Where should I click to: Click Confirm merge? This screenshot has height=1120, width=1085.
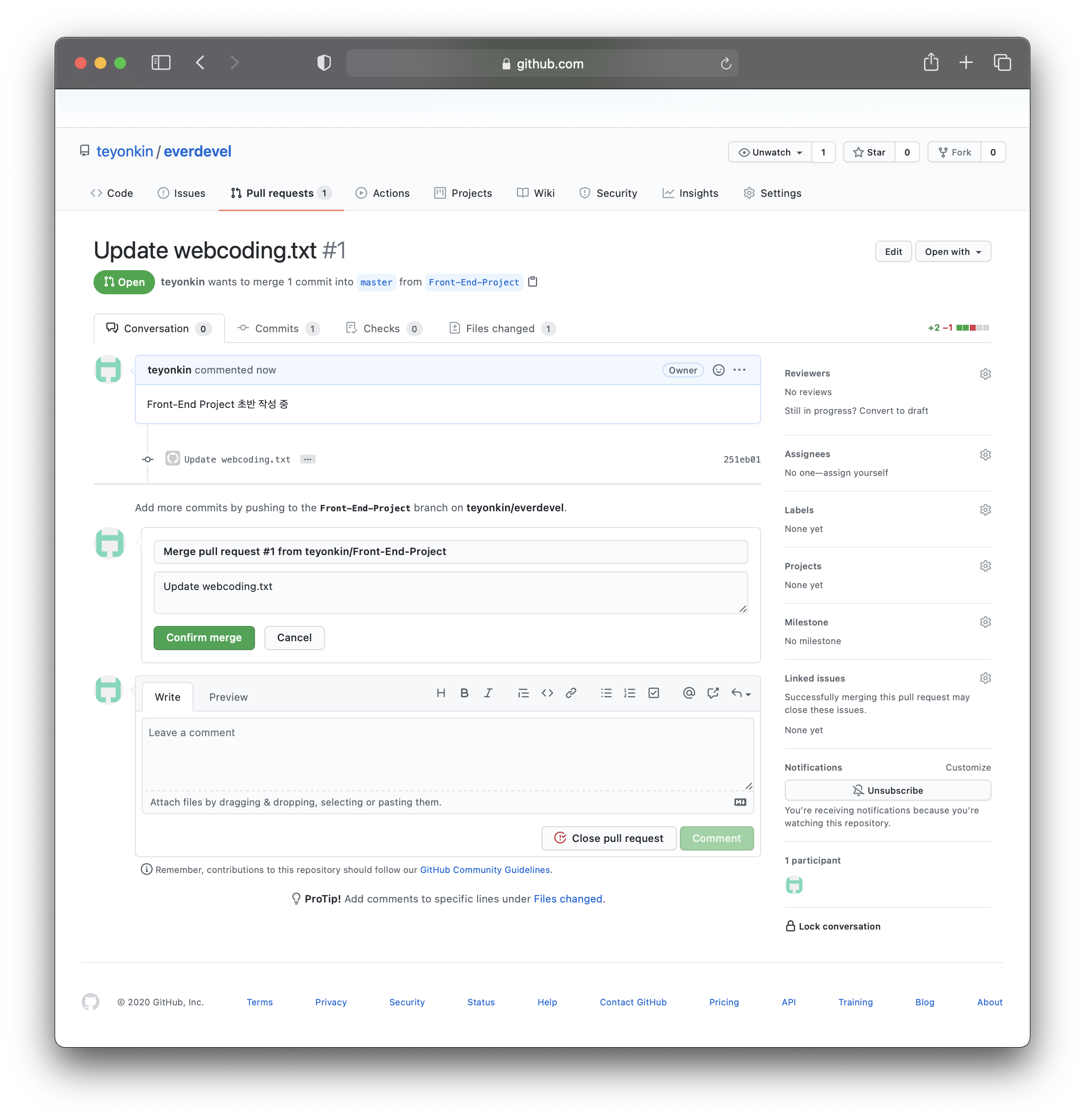[x=204, y=638]
